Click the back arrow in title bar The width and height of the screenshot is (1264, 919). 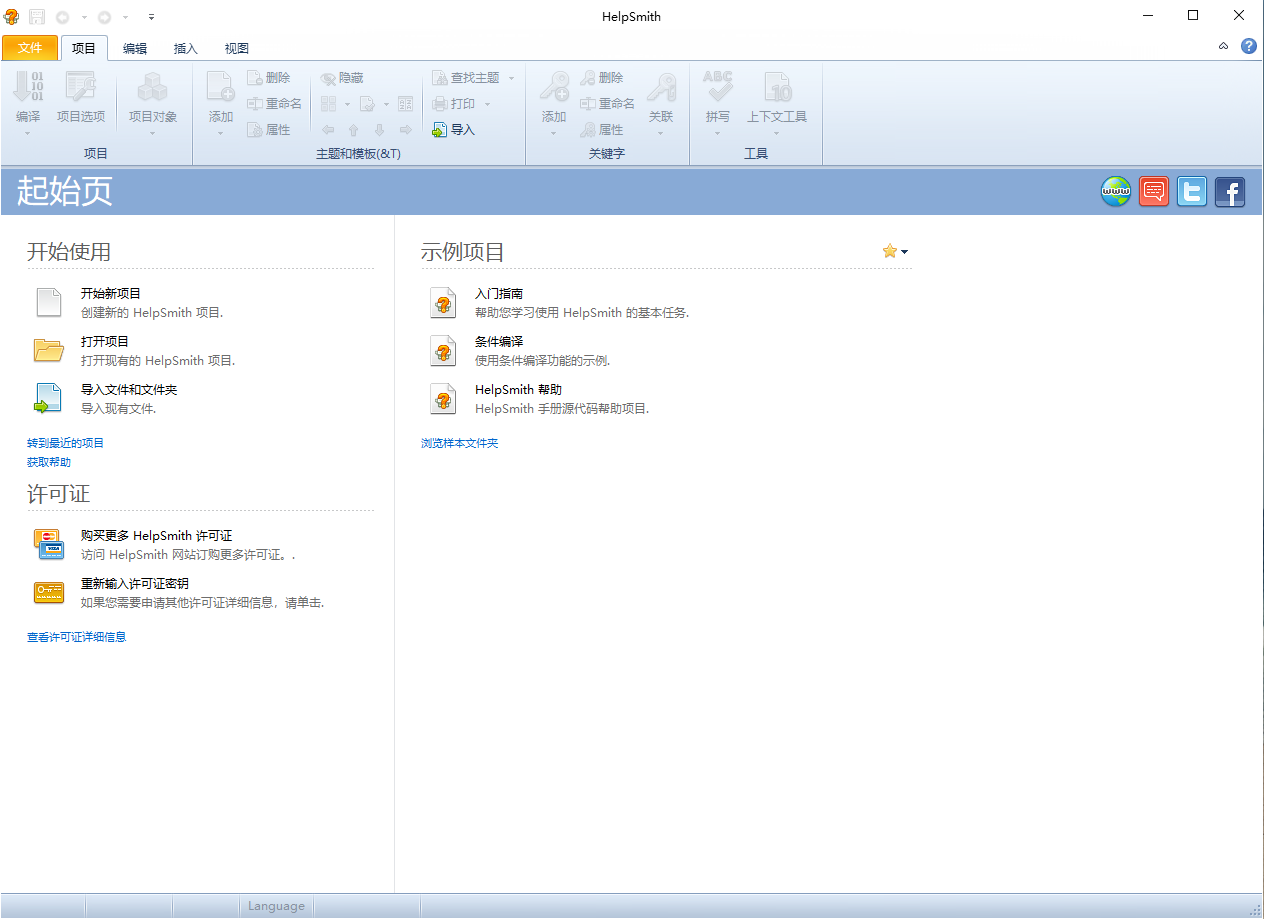coord(63,17)
